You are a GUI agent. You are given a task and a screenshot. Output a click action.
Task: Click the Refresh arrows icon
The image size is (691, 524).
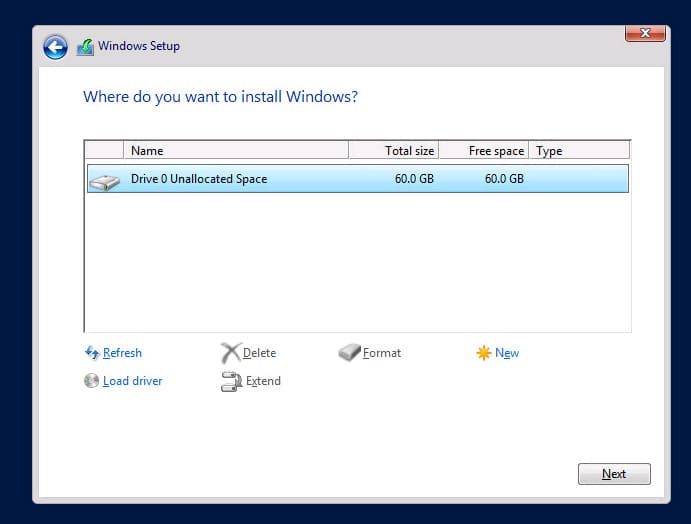click(x=92, y=353)
